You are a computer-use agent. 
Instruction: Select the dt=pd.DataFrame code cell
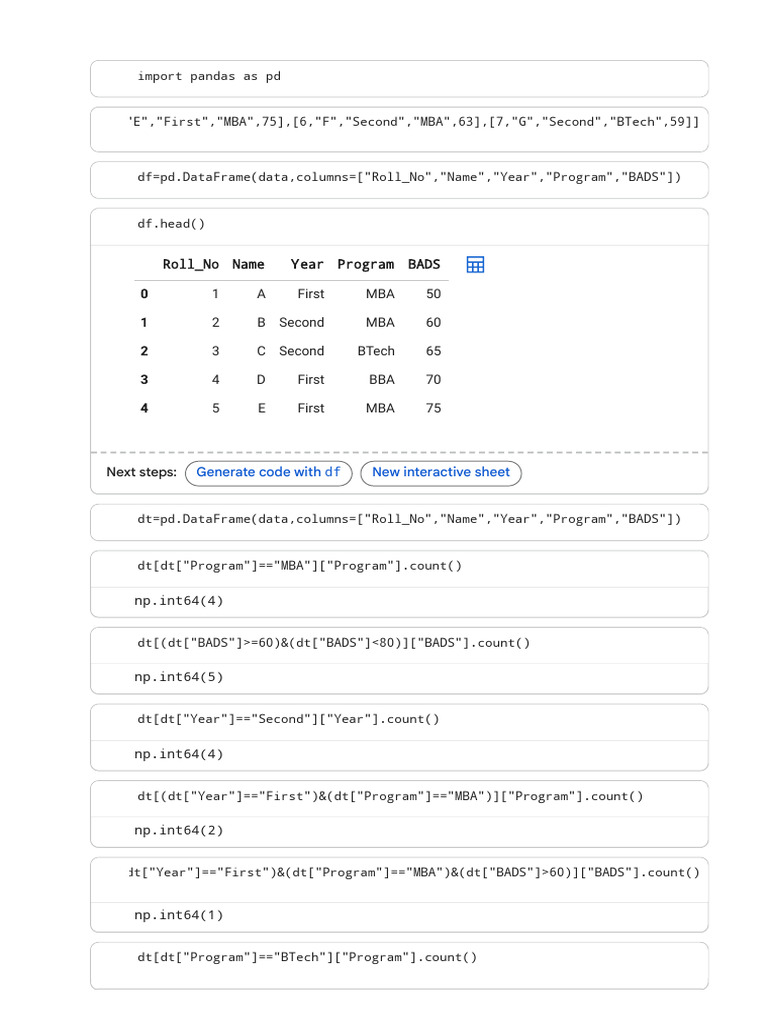[x=399, y=522]
